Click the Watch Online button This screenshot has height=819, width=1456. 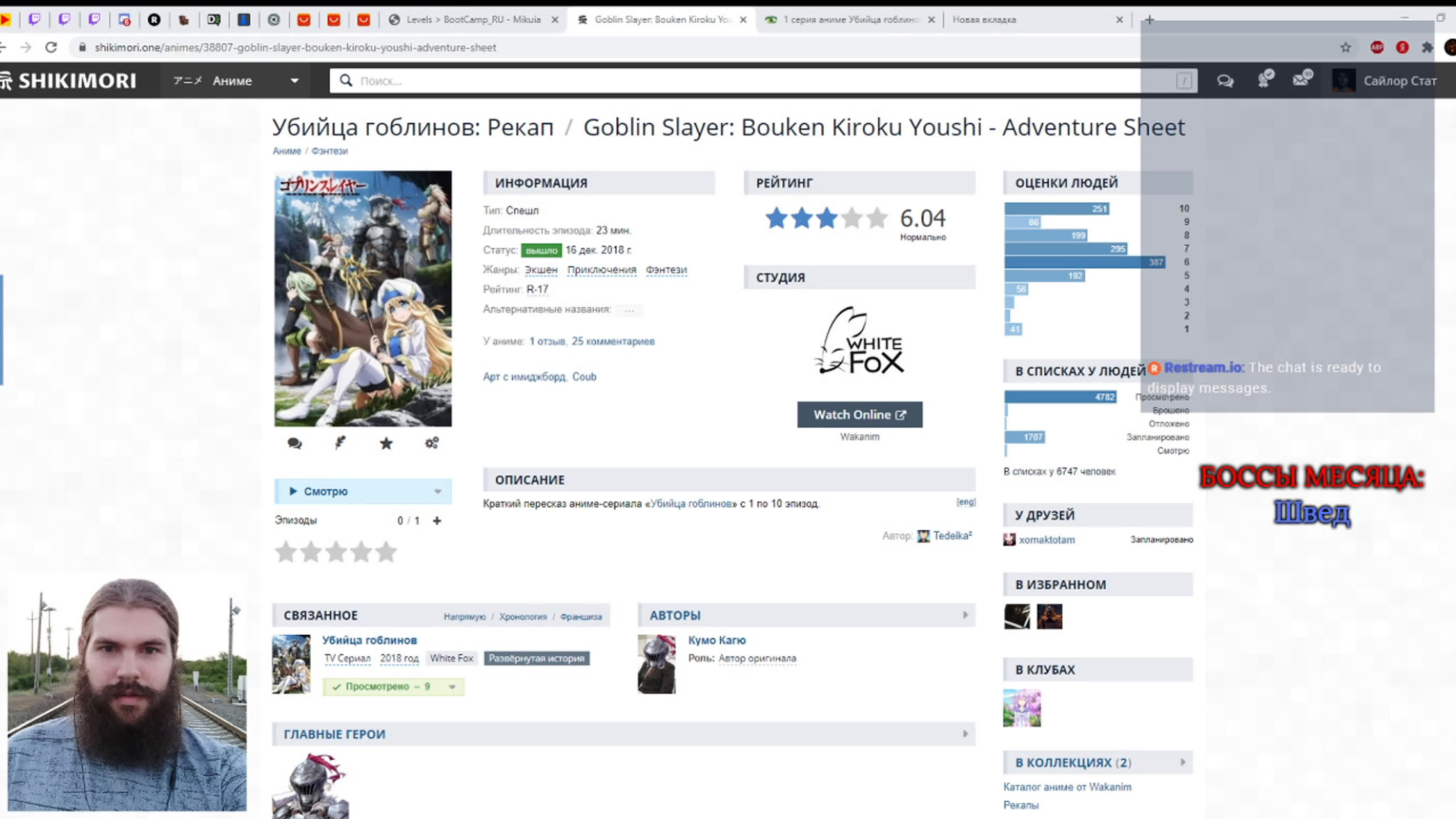860,415
